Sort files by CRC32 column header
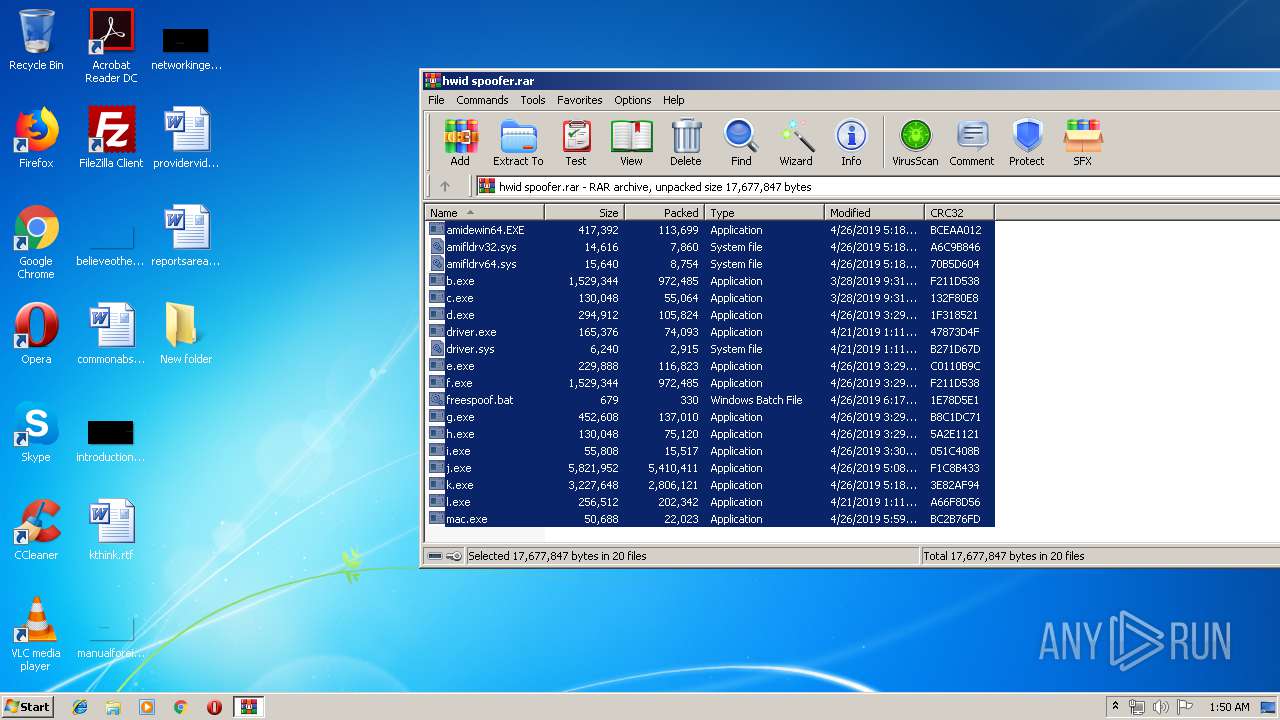 960,212
